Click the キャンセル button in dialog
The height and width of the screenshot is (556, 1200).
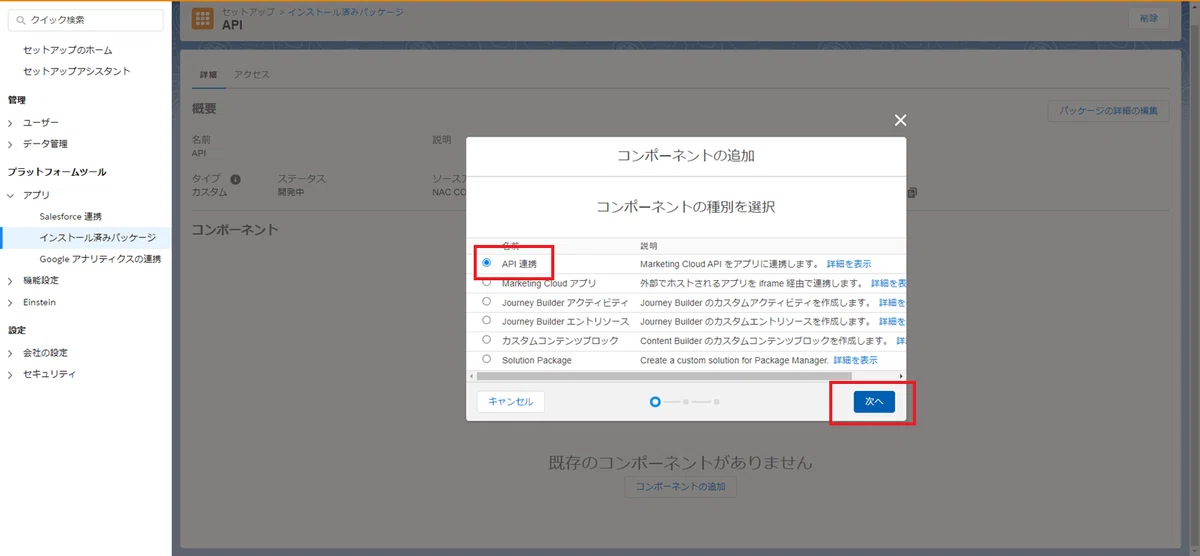tap(511, 401)
